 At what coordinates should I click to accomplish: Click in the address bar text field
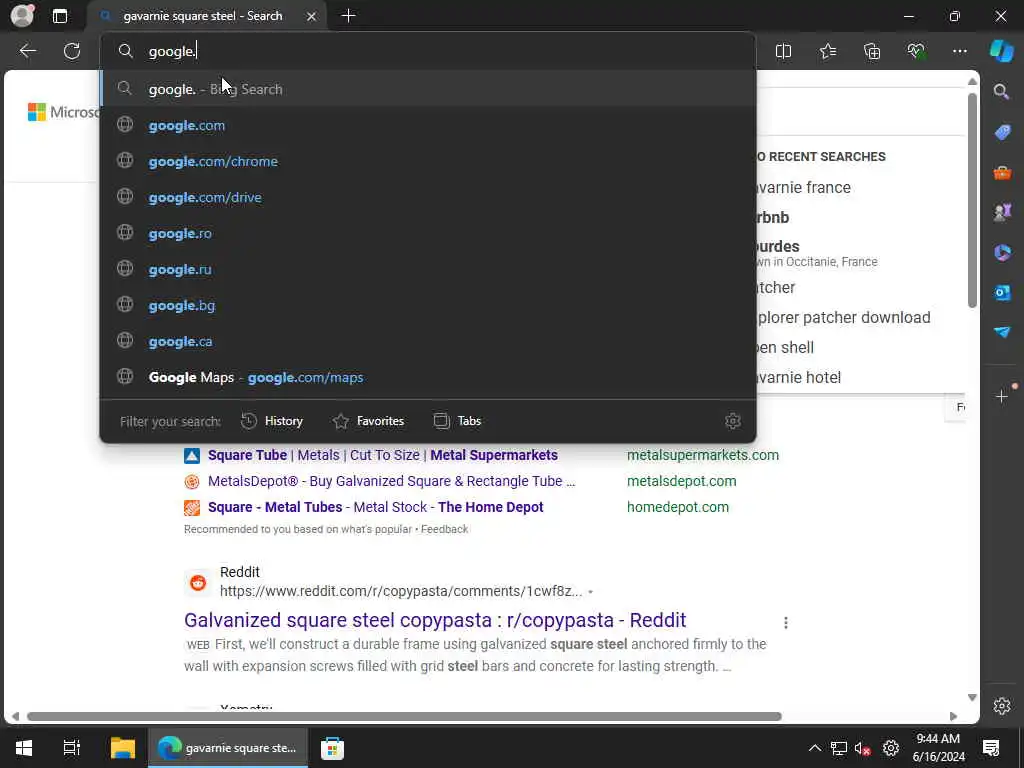(x=428, y=51)
